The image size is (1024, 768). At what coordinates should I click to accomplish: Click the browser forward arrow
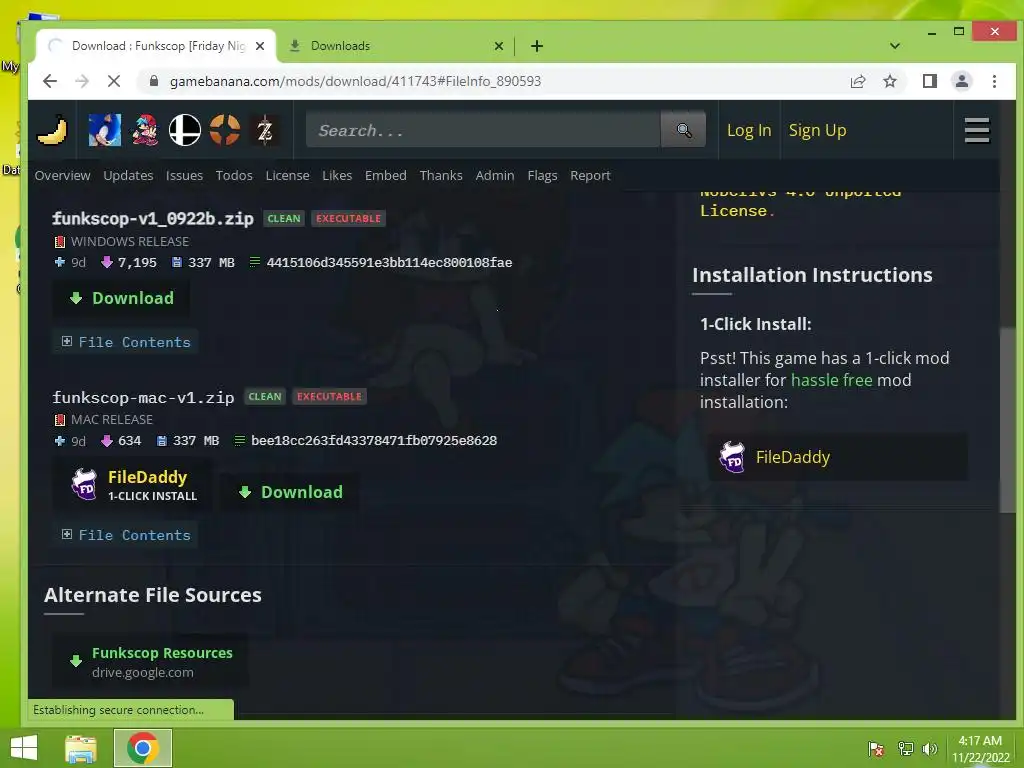click(x=82, y=81)
